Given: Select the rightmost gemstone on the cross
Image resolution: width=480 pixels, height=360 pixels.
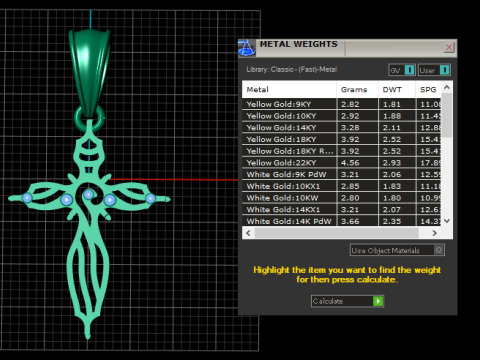Looking at the screenshot, I should click(150, 198).
